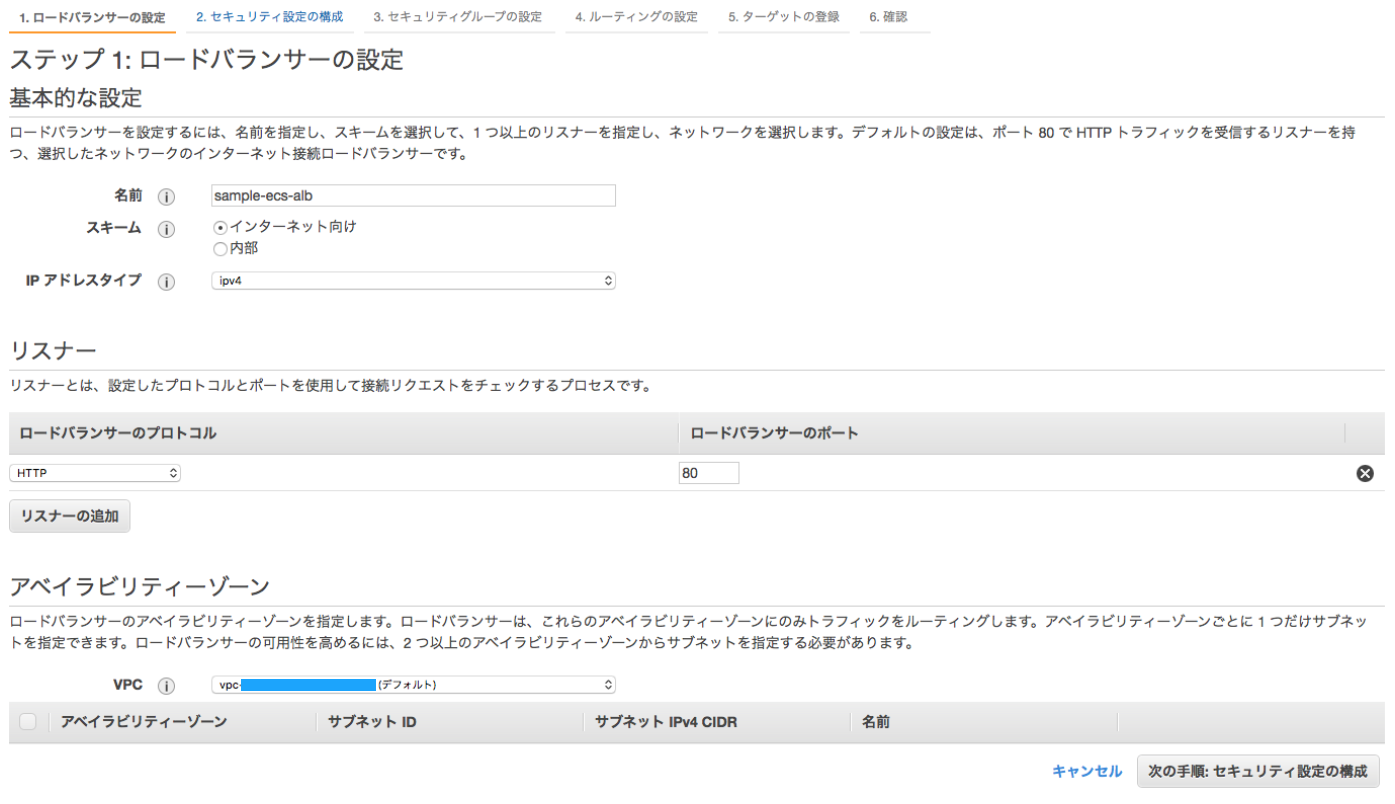Switch to tab 5. ターゲットの登録
1395x804 pixels.
click(x=784, y=17)
